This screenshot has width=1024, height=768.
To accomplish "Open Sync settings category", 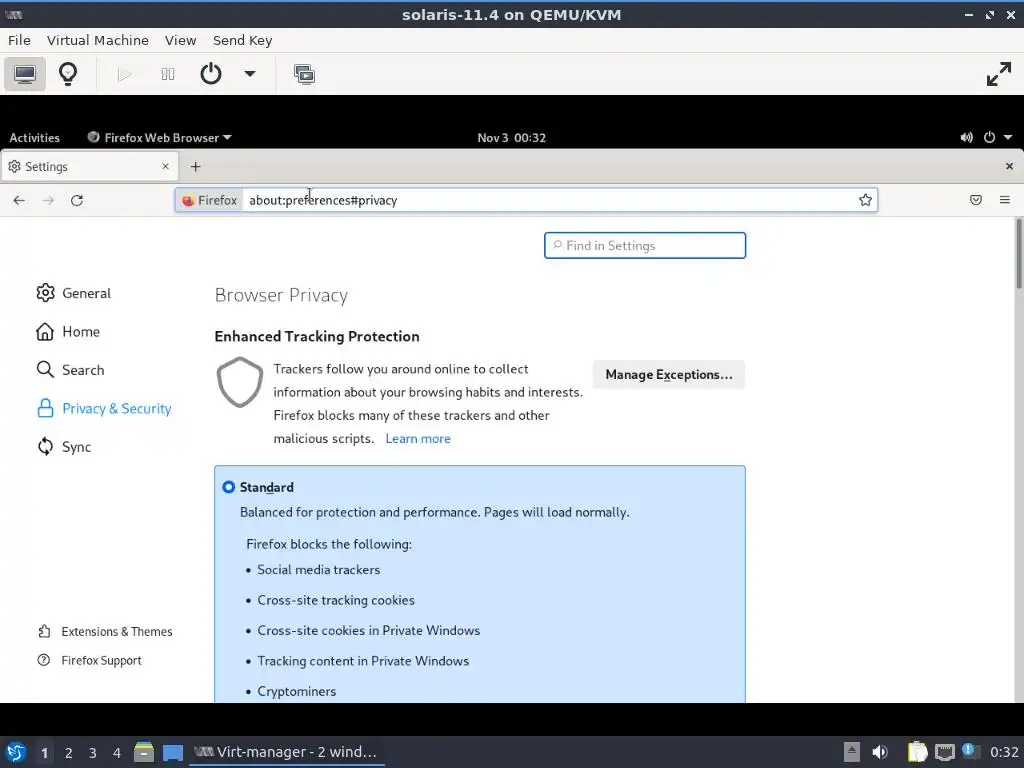I will click(64, 447).
